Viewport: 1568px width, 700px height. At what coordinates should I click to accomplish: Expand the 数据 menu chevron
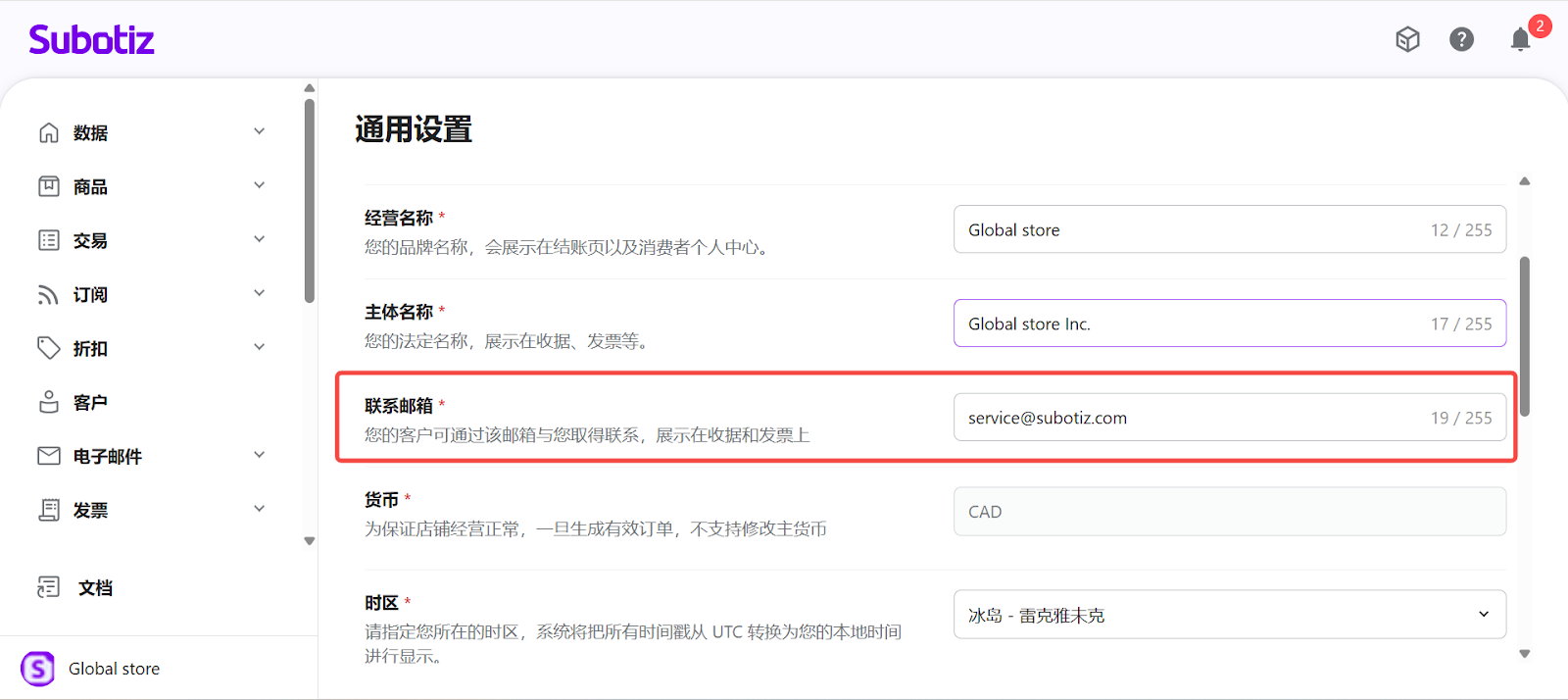coord(259,131)
